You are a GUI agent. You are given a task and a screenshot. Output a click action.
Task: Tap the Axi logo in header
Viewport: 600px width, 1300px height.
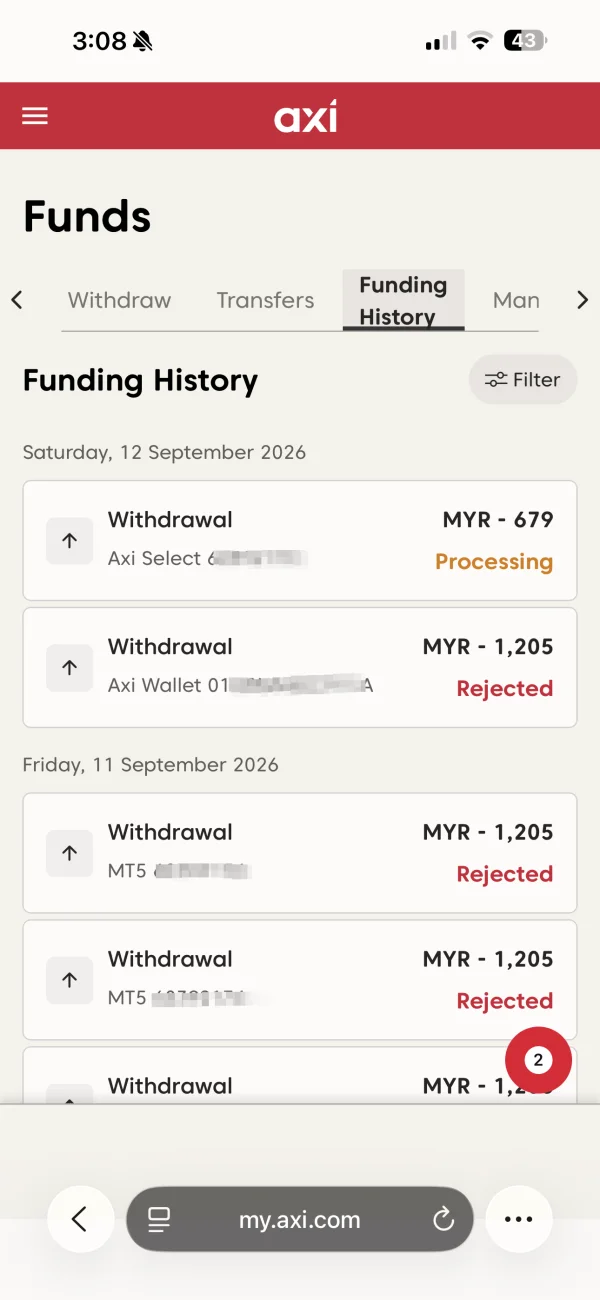pos(305,116)
